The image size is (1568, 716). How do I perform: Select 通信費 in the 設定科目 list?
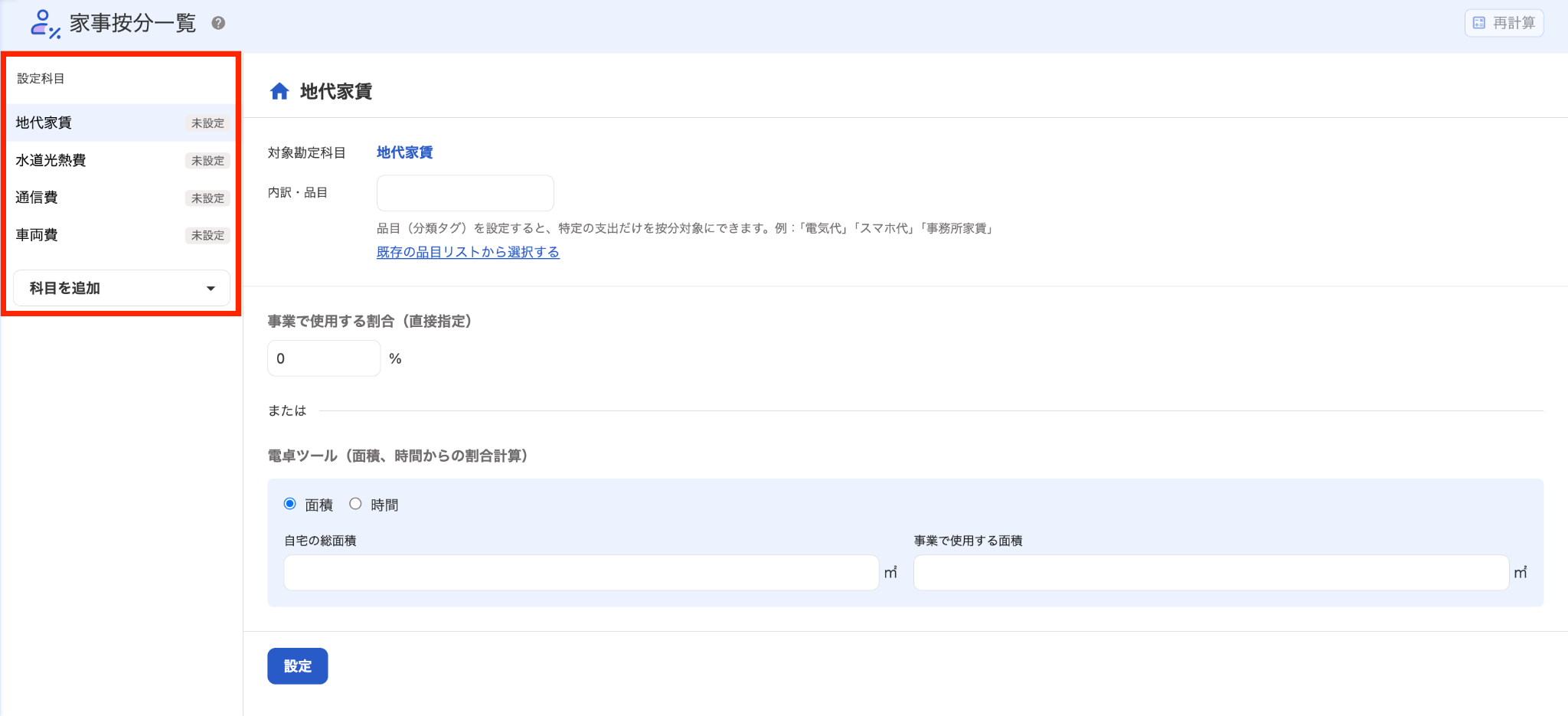[x=121, y=198]
